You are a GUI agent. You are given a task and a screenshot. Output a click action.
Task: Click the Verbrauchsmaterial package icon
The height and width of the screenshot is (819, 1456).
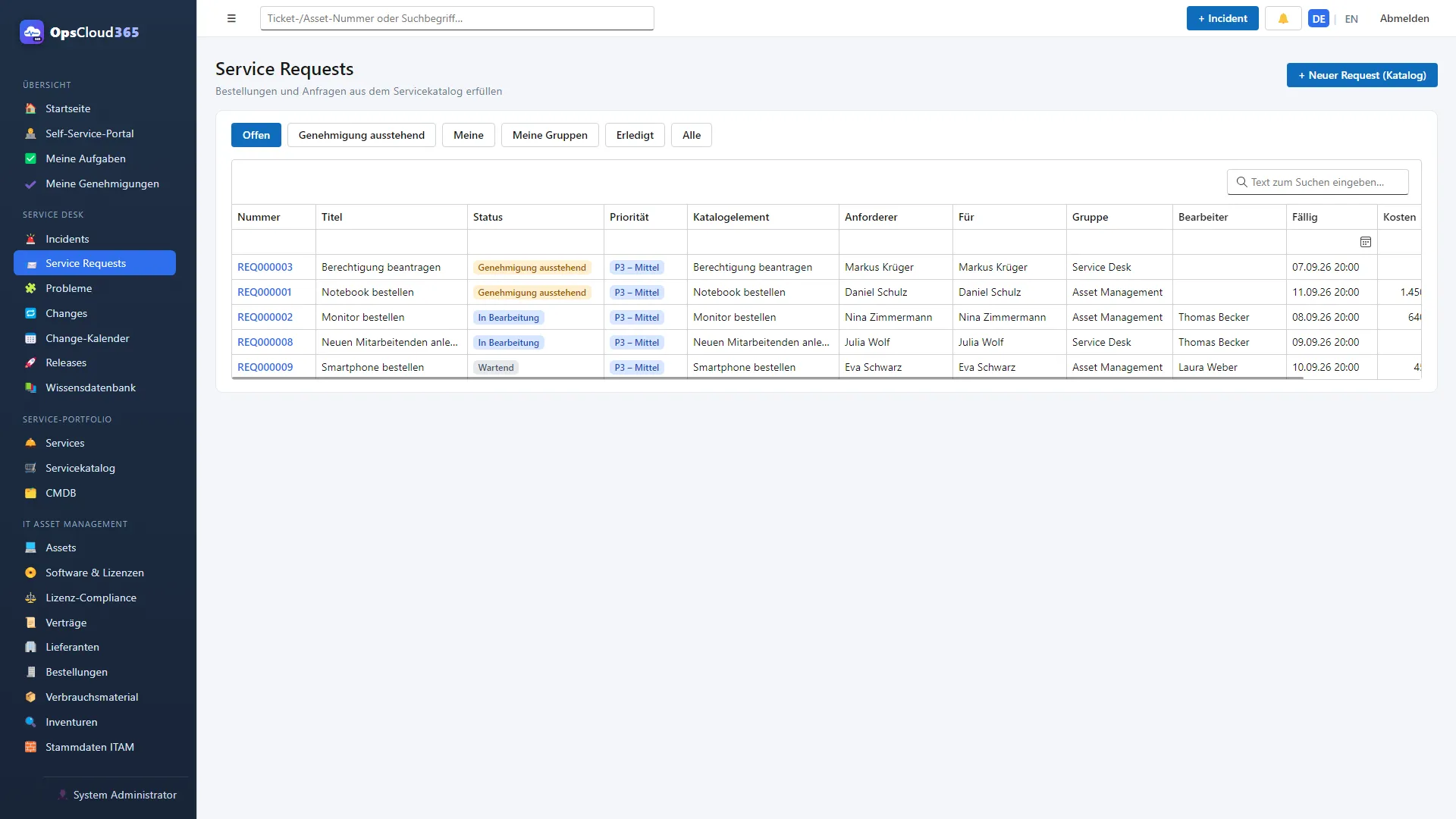pos(30,697)
